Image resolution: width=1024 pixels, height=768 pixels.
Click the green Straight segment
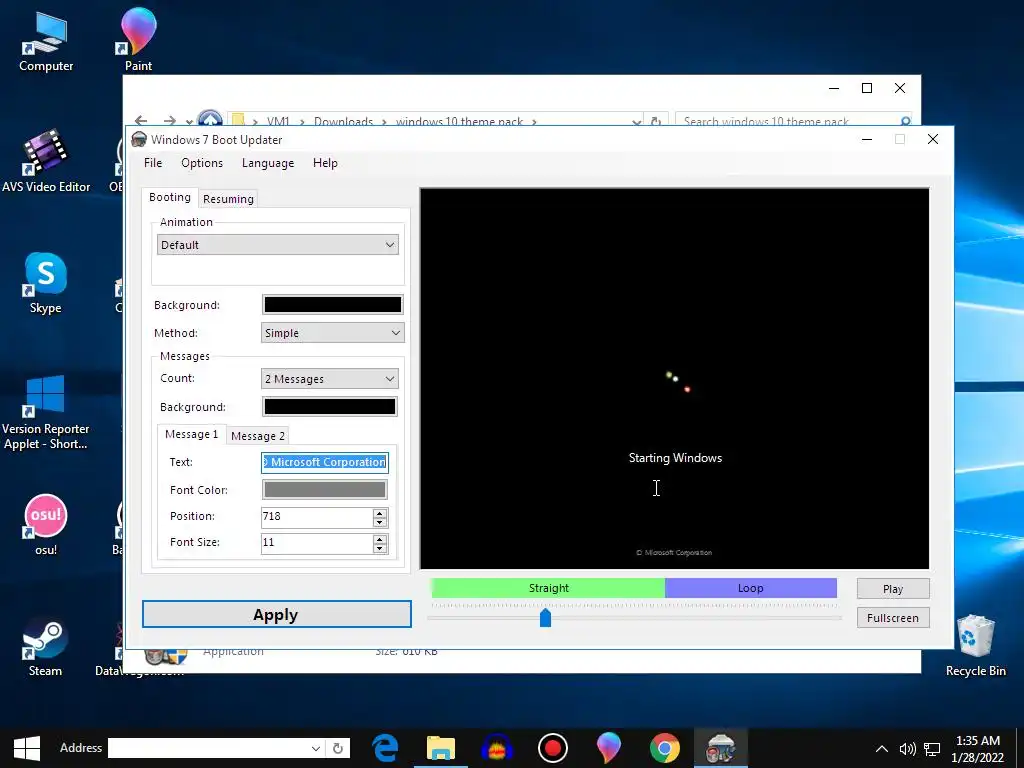[549, 588]
